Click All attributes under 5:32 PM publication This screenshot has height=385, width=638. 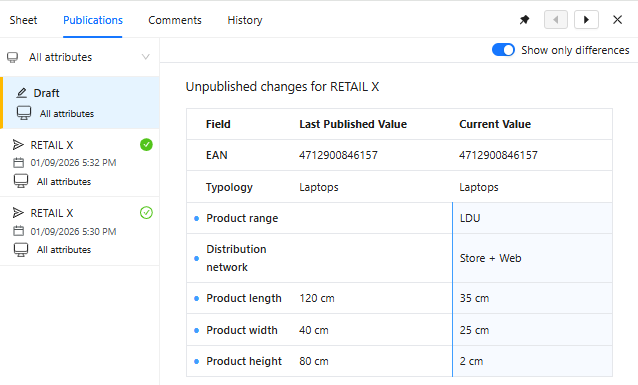[x=64, y=182]
